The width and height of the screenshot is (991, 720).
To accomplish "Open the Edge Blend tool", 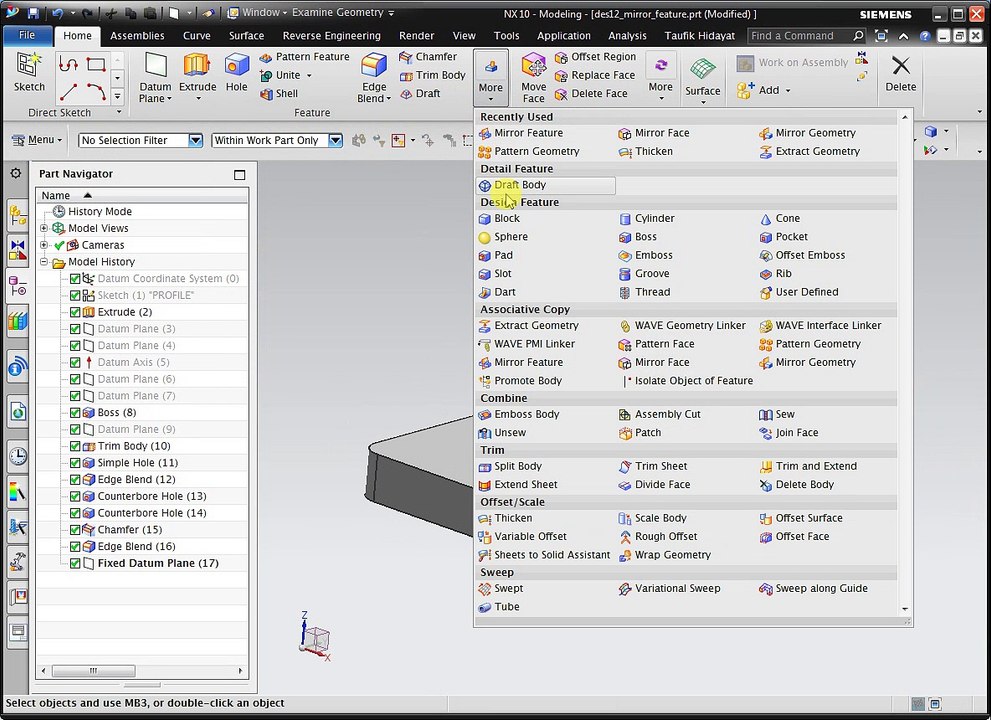I will coord(374,78).
